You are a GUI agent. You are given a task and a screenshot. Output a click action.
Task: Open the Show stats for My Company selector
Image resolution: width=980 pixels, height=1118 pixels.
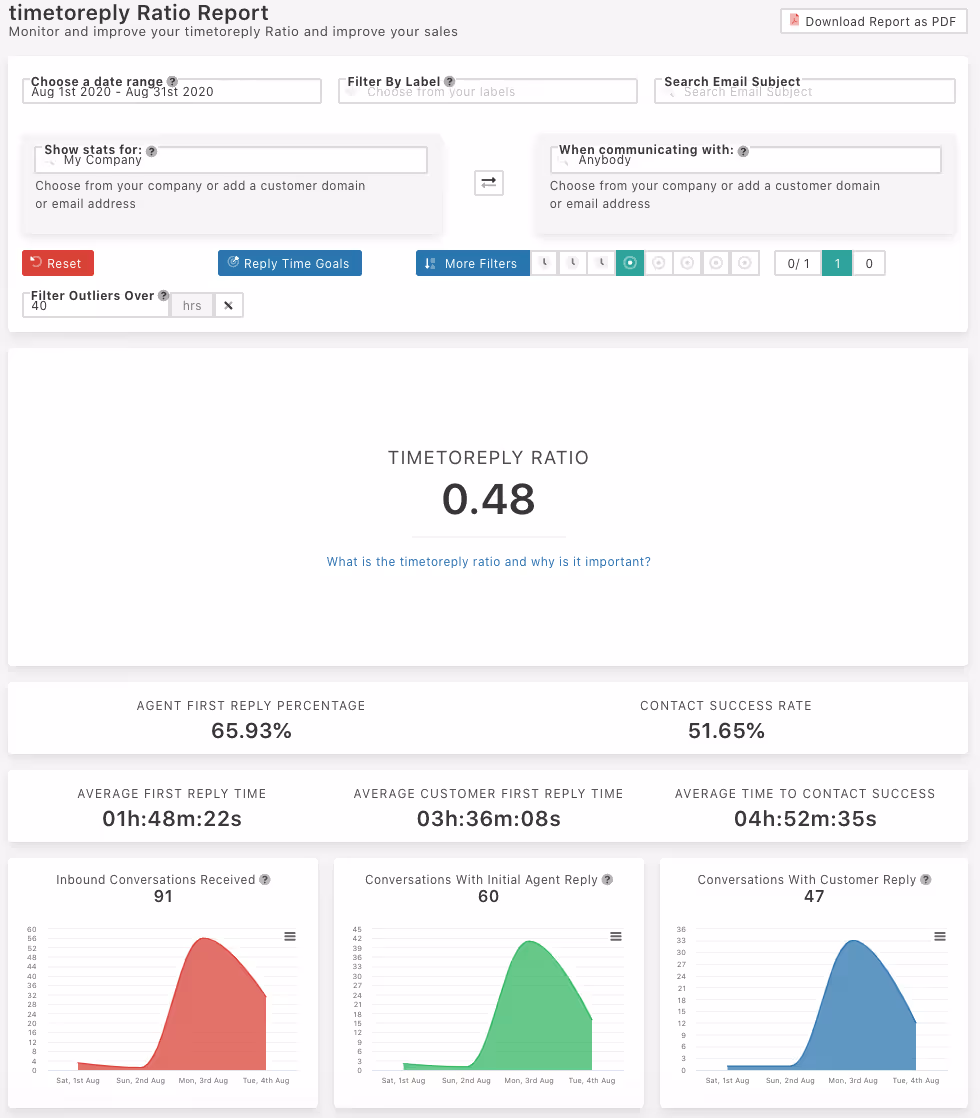tap(231, 160)
